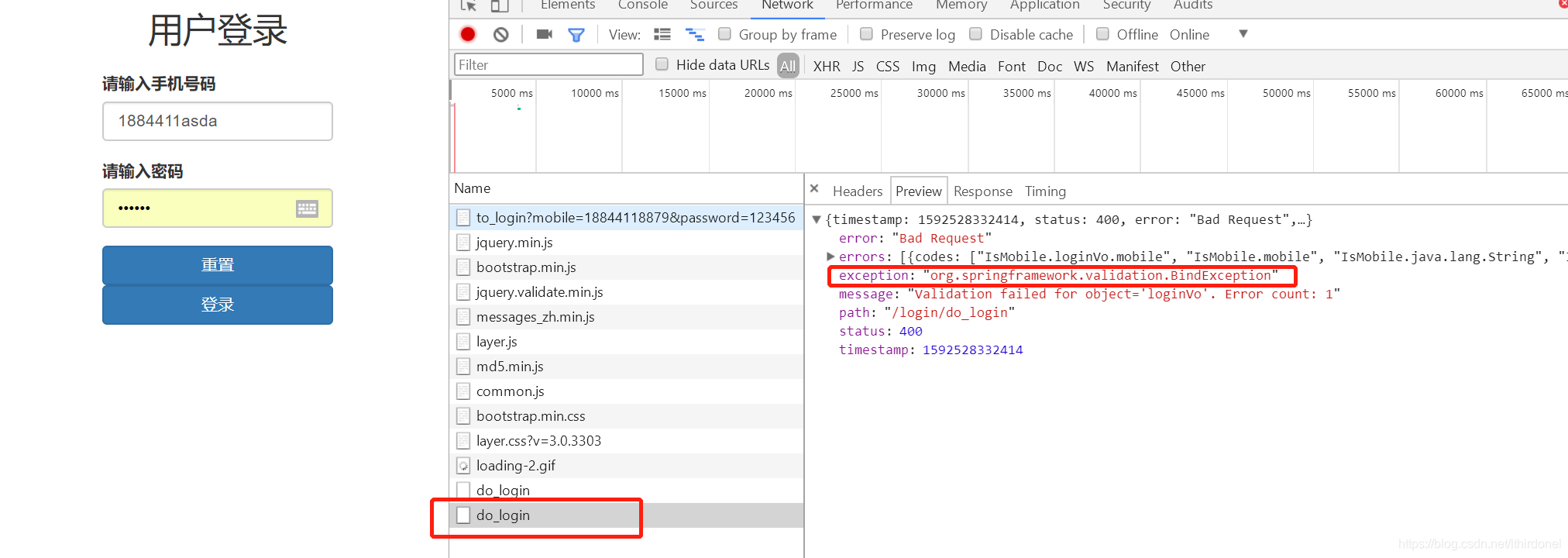Toggle capture screenshots camera icon
The width and height of the screenshot is (1568, 558).
click(545, 34)
